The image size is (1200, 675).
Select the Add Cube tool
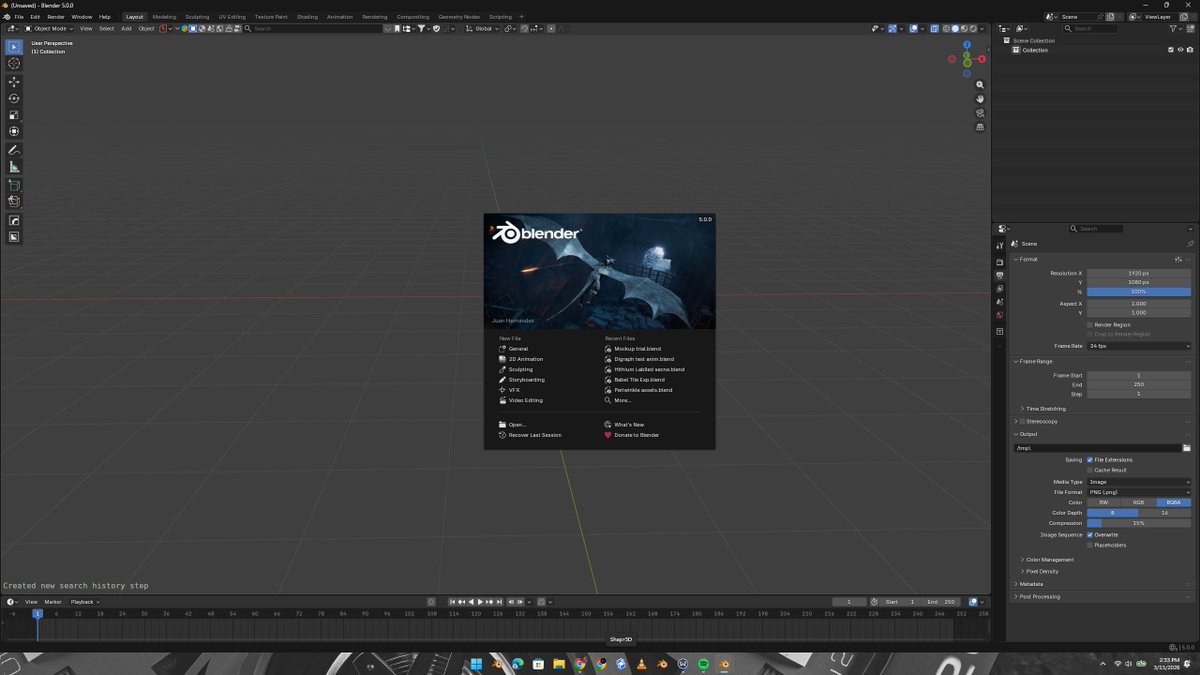[14, 185]
